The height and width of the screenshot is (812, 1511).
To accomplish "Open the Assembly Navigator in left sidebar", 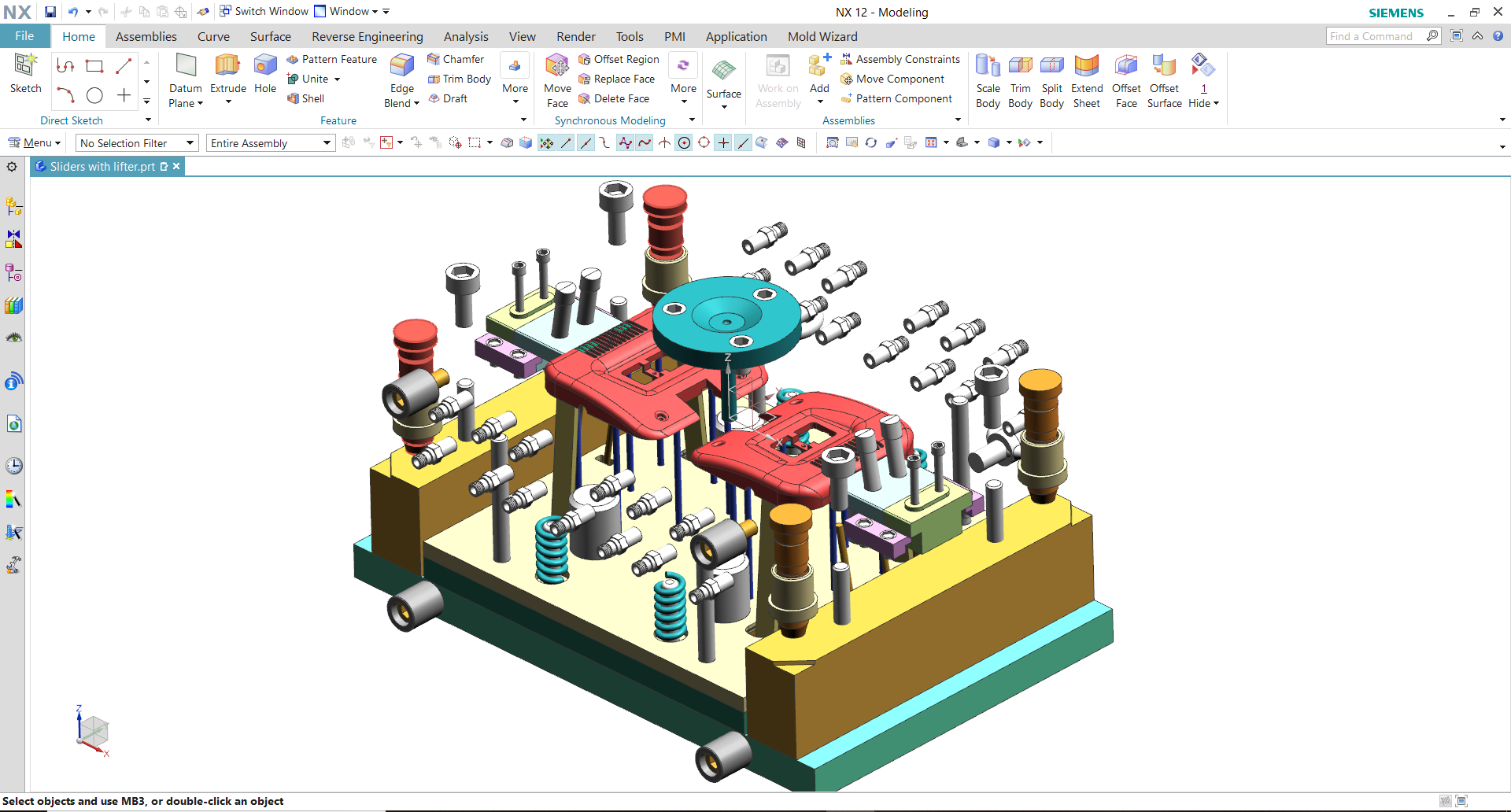I will point(13,206).
